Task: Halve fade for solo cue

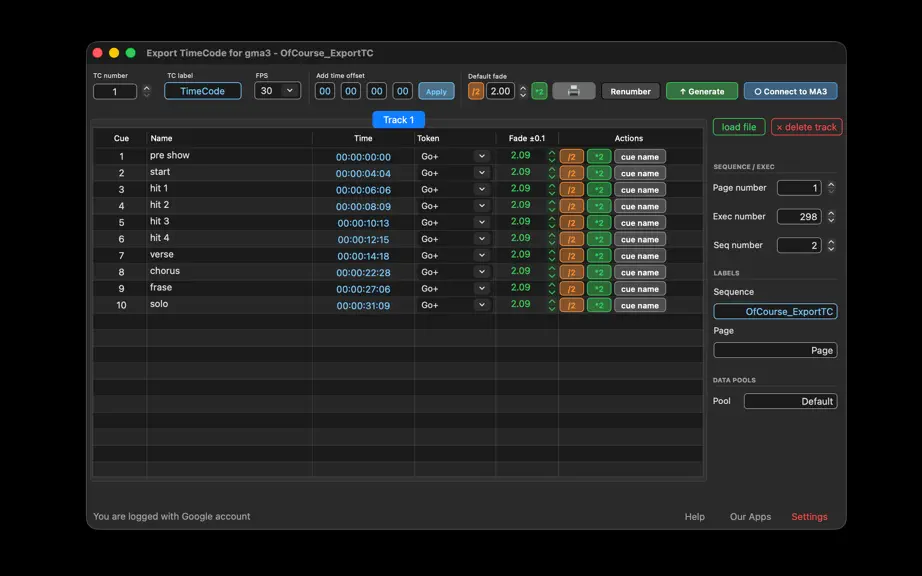Action: 572,305
